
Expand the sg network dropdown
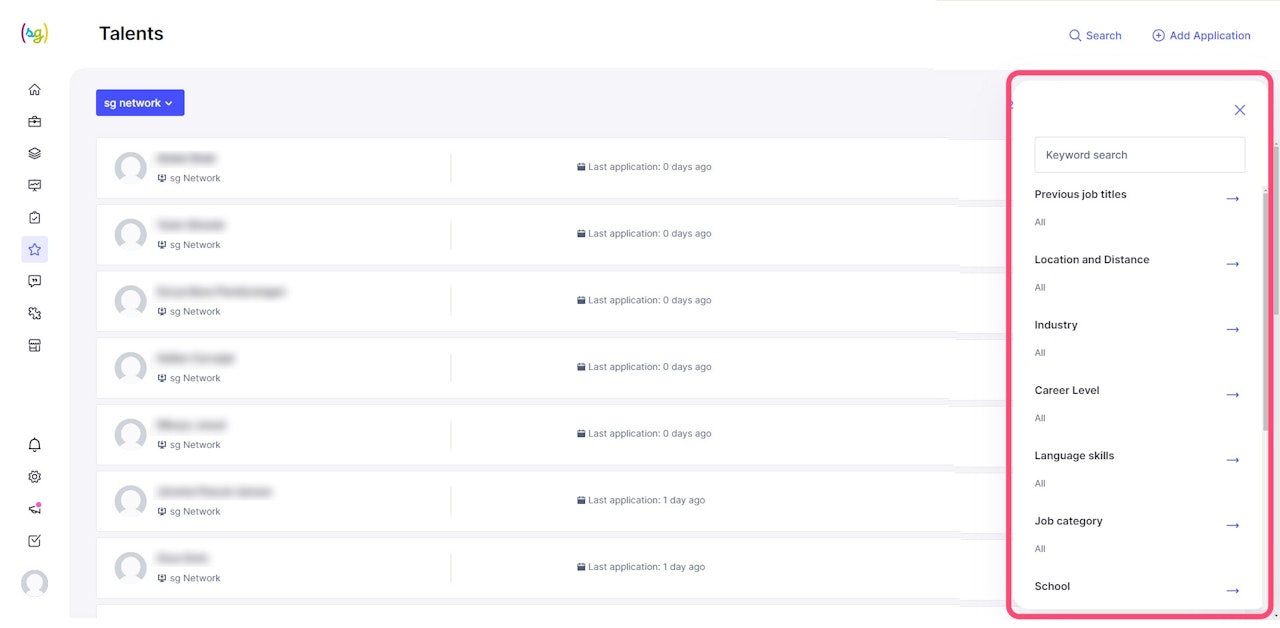(x=140, y=103)
